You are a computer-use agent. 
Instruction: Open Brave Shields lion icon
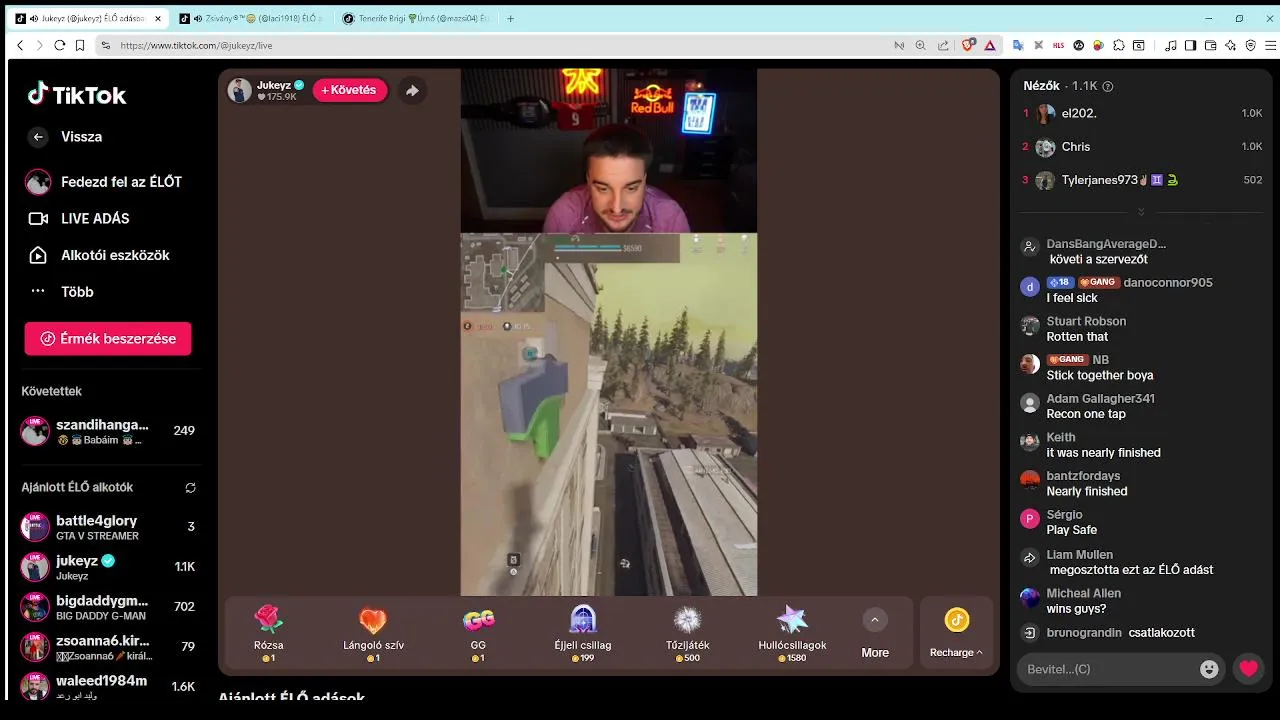point(968,45)
